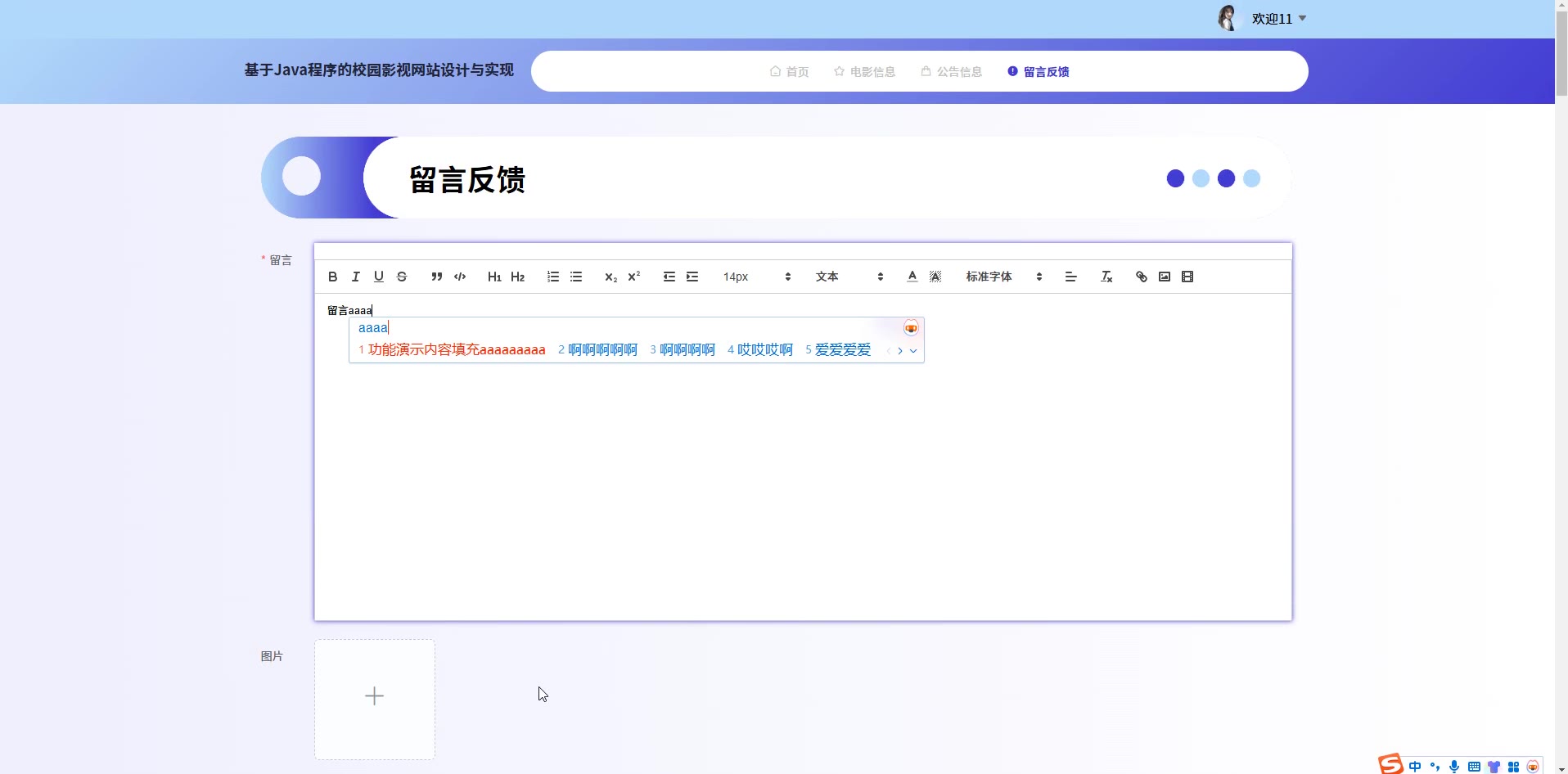Insert code block in editor
Viewport: 1568px width, 774px height.
(460, 277)
